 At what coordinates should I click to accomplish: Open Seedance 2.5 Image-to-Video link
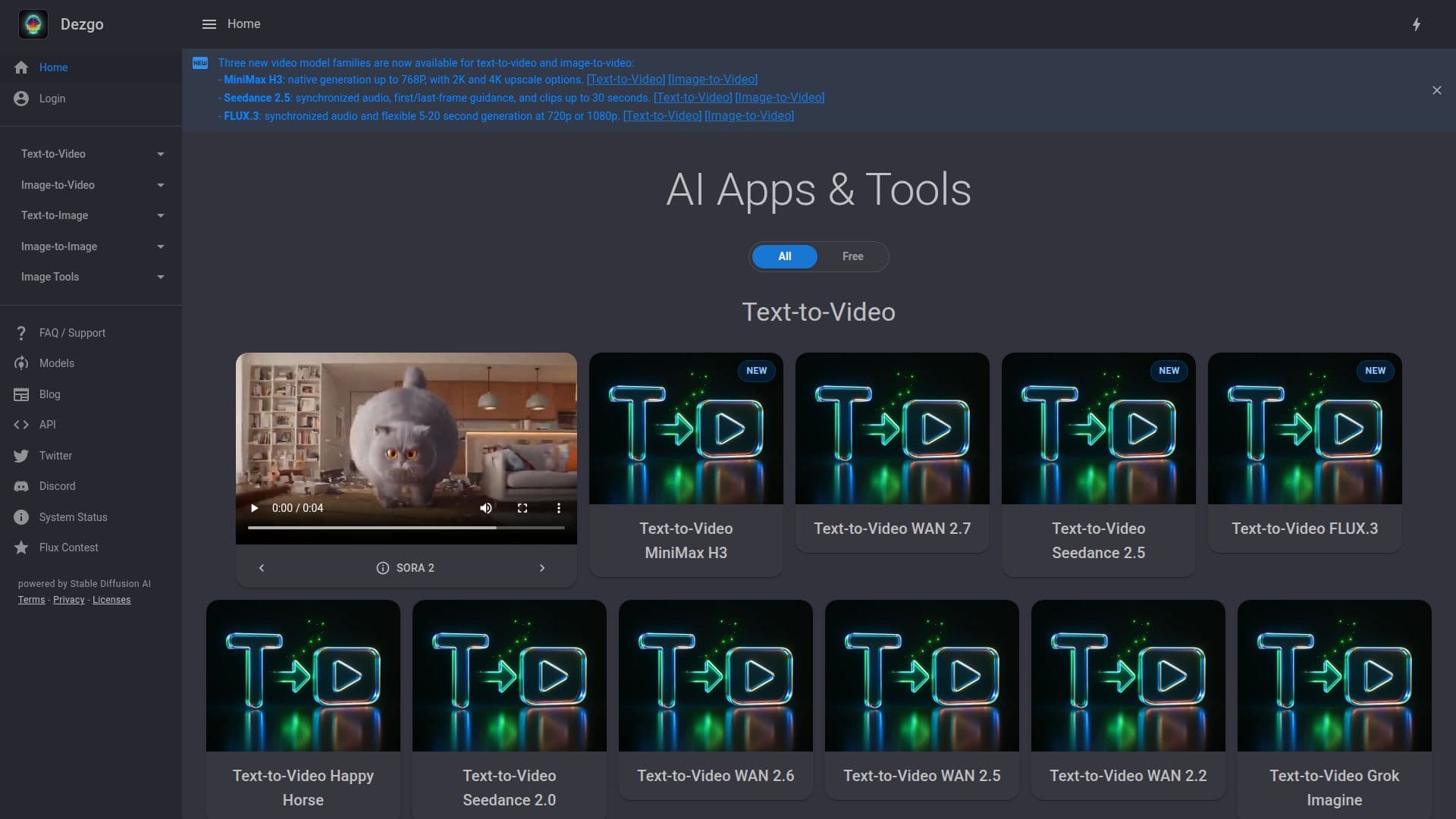point(780,98)
